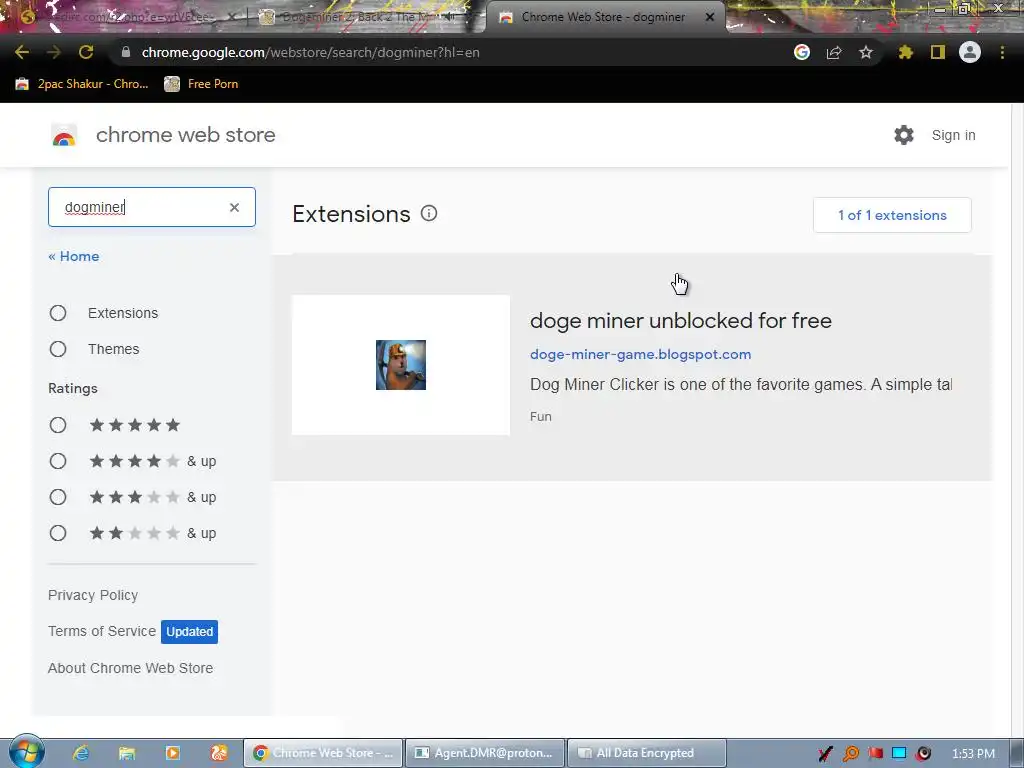The width and height of the screenshot is (1024, 768).
Task: Click the info icon beside Extensions heading
Action: click(x=429, y=213)
